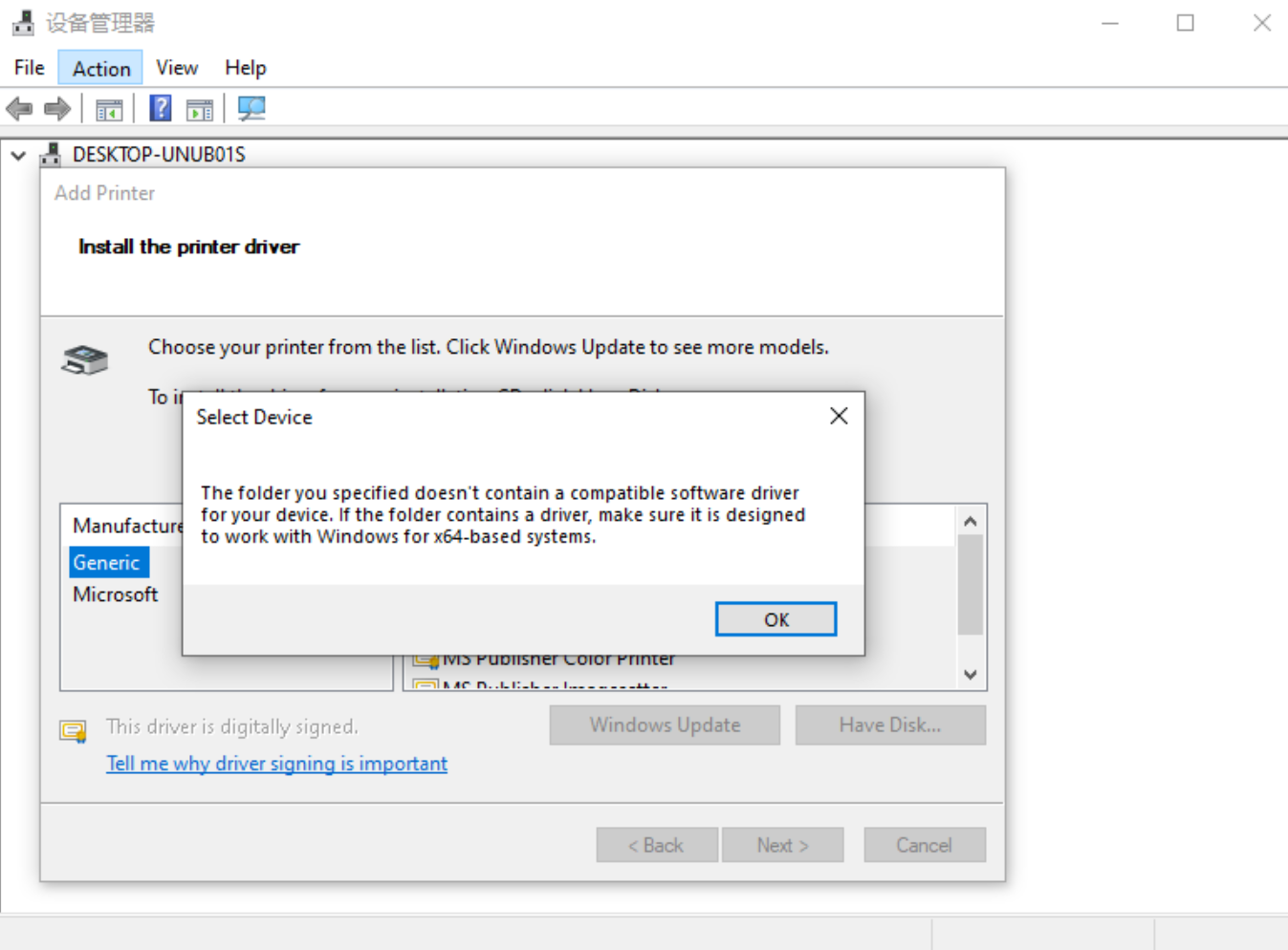Click the digitally signed driver badge icon
This screenshot has height=950, width=1288.
[73, 730]
